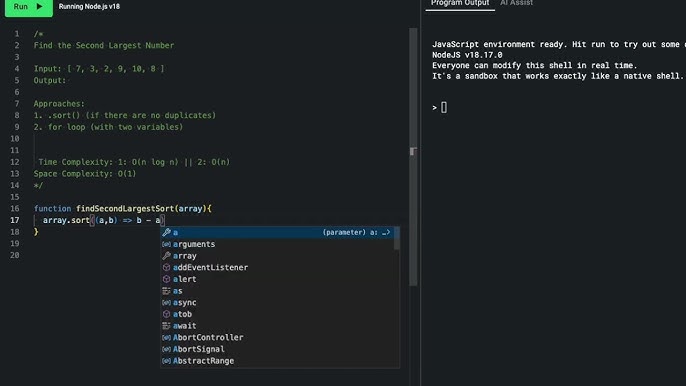Image resolution: width=686 pixels, height=386 pixels.
Task: Click keyword icon beside await suggestion
Action: click(166, 326)
